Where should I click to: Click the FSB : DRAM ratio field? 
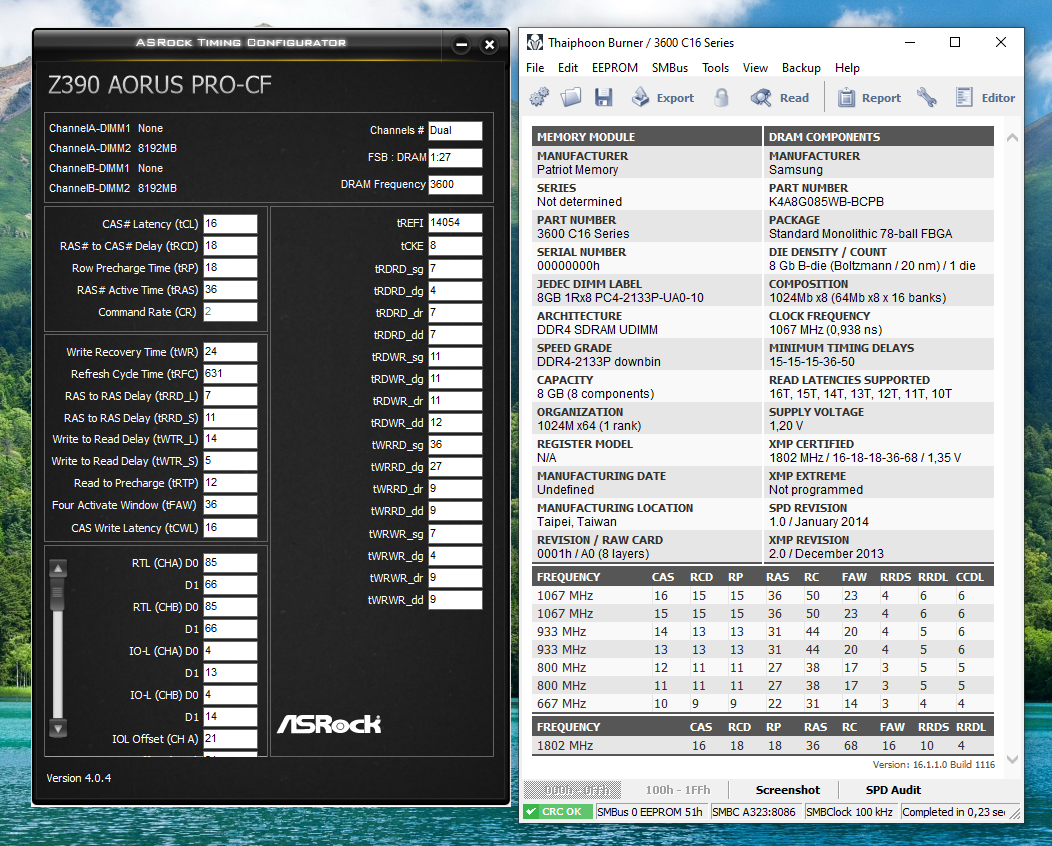click(x=456, y=158)
